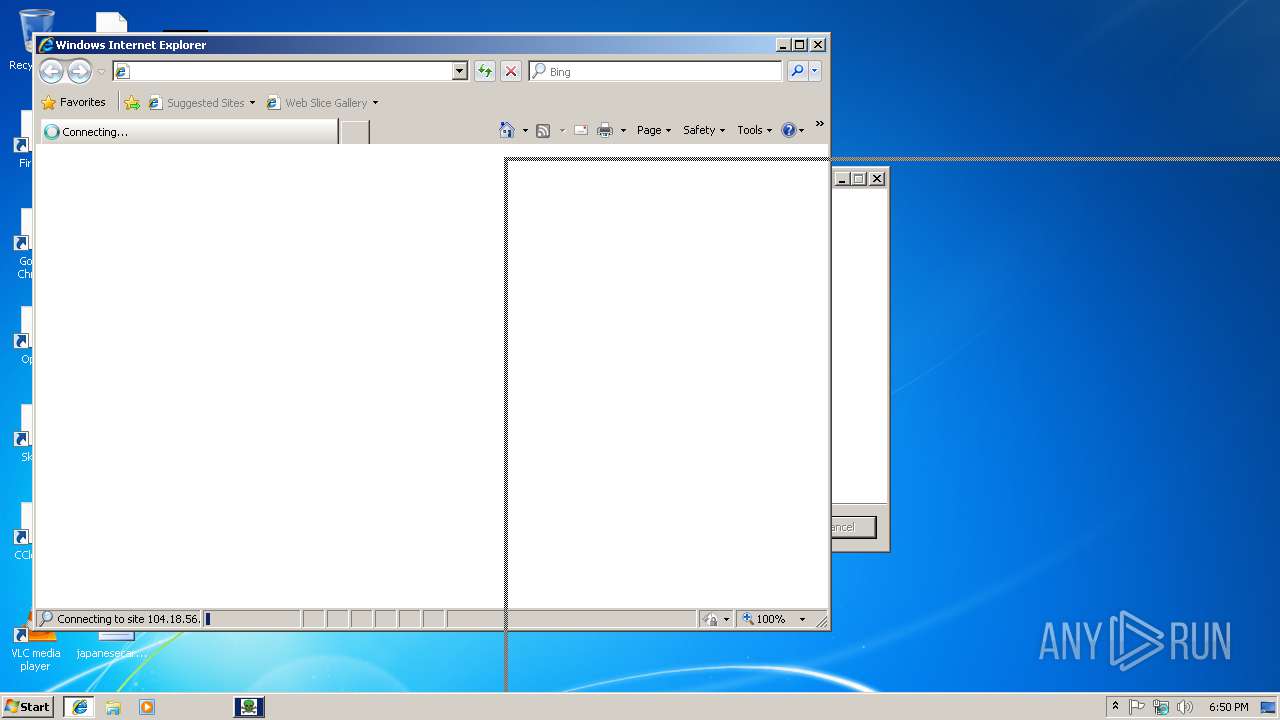Open the search provider dropdown arrow
The height and width of the screenshot is (720, 1280).
(x=815, y=71)
